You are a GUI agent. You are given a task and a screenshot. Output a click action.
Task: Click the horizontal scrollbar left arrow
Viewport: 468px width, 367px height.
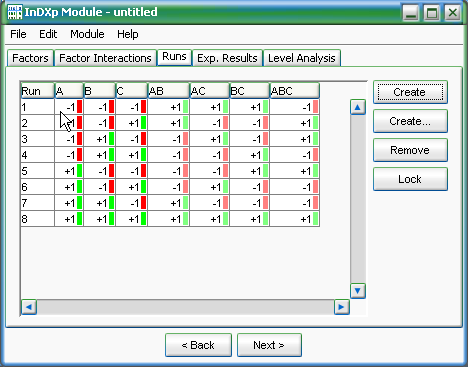[29, 307]
